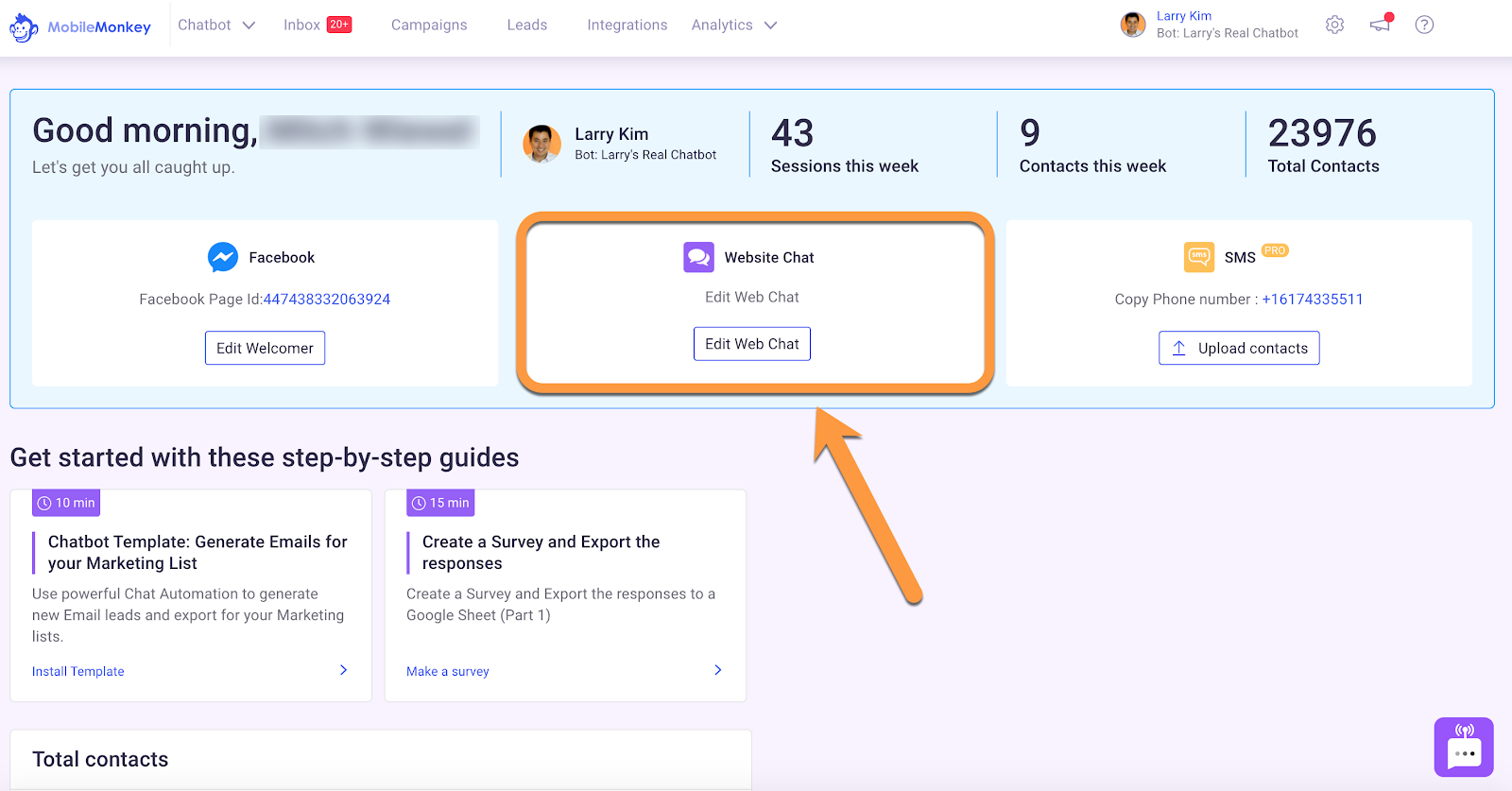Click the PRO badge beside SMS
The image size is (1512, 791).
click(x=1275, y=250)
